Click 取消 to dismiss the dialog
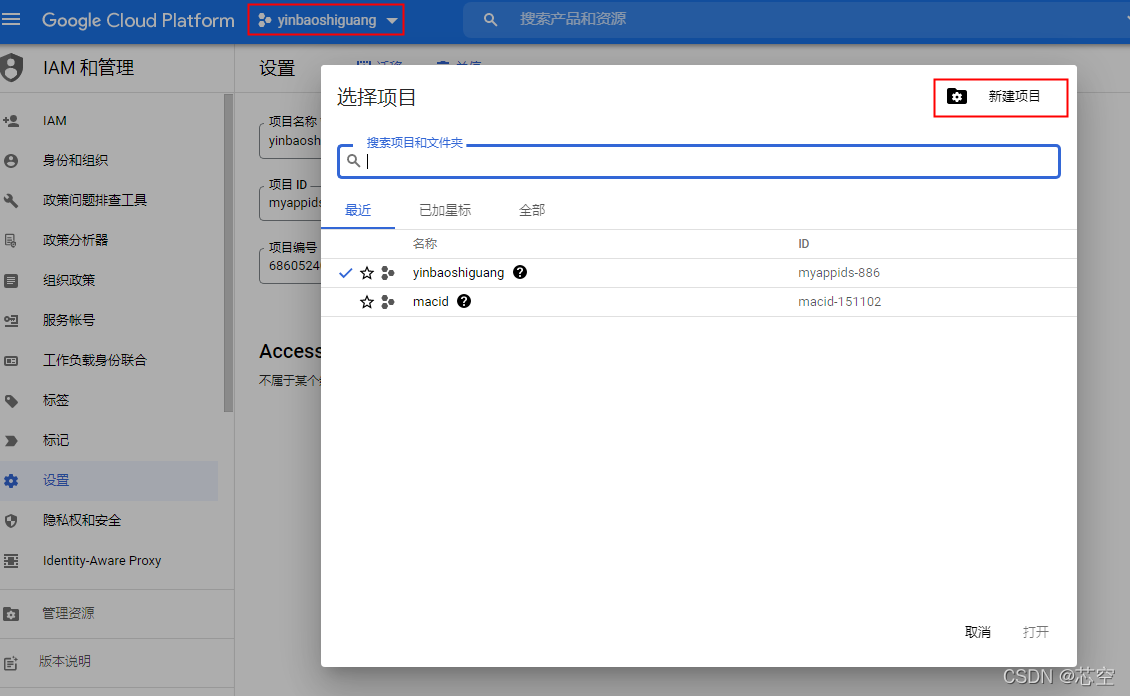The height and width of the screenshot is (696, 1130). (977, 632)
